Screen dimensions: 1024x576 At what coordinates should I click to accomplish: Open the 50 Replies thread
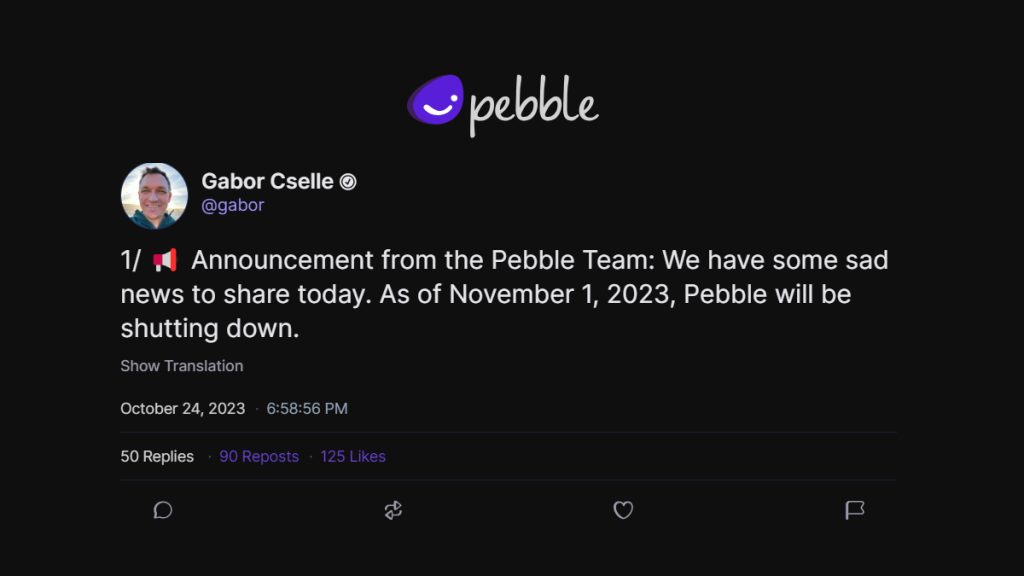(155, 456)
